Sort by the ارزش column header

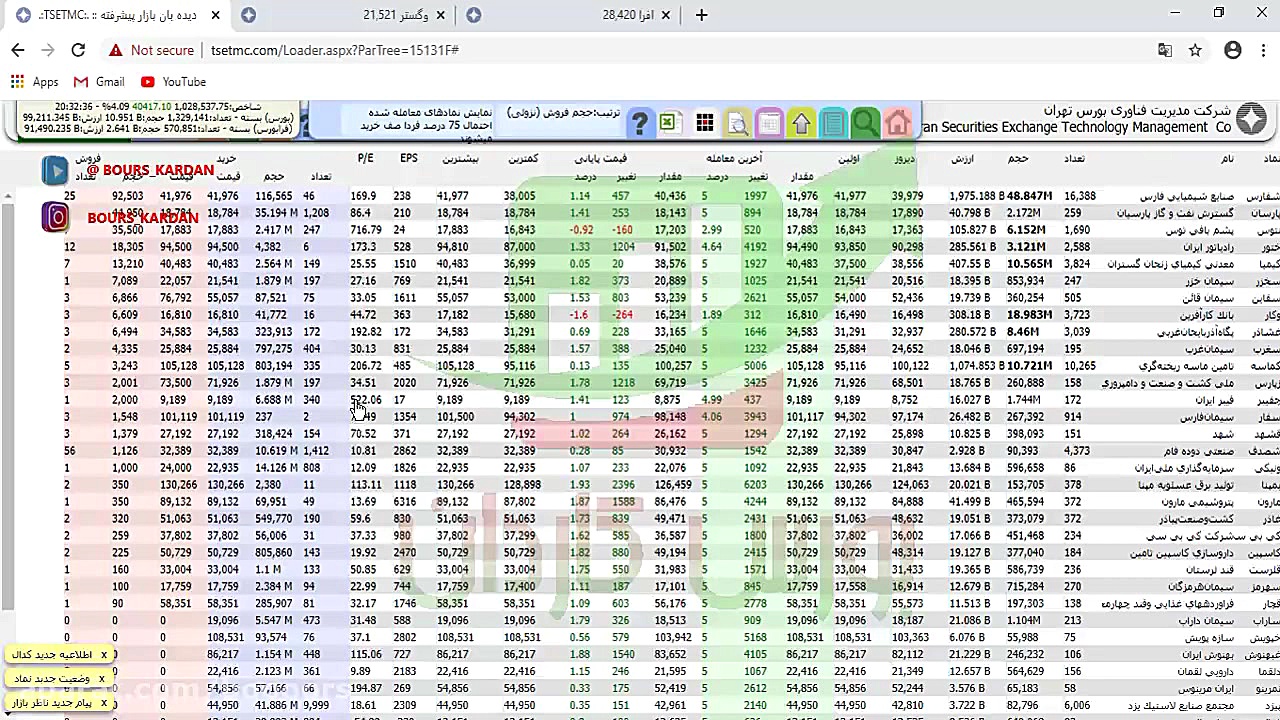962,158
